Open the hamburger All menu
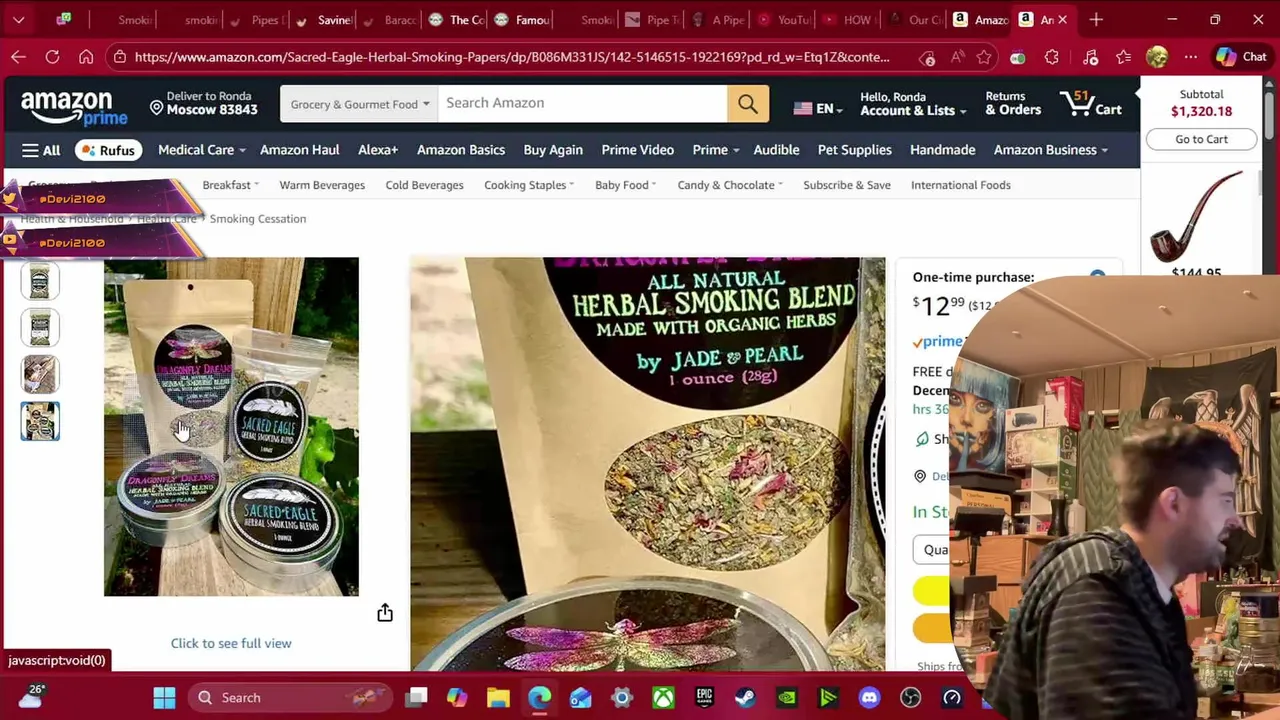This screenshot has width=1280, height=720. pyautogui.click(x=41, y=150)
